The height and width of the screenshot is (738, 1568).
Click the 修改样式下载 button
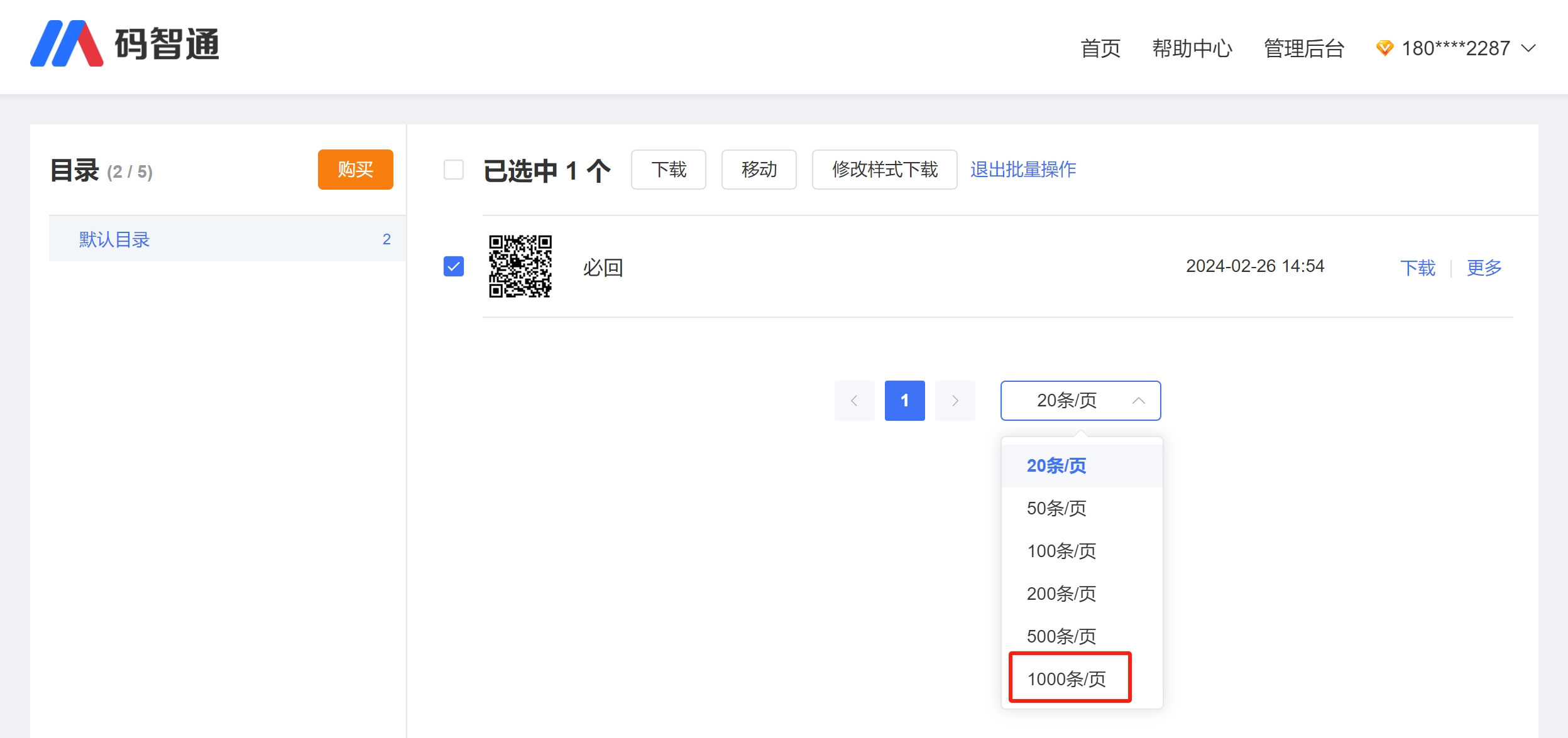coord(884,170)
